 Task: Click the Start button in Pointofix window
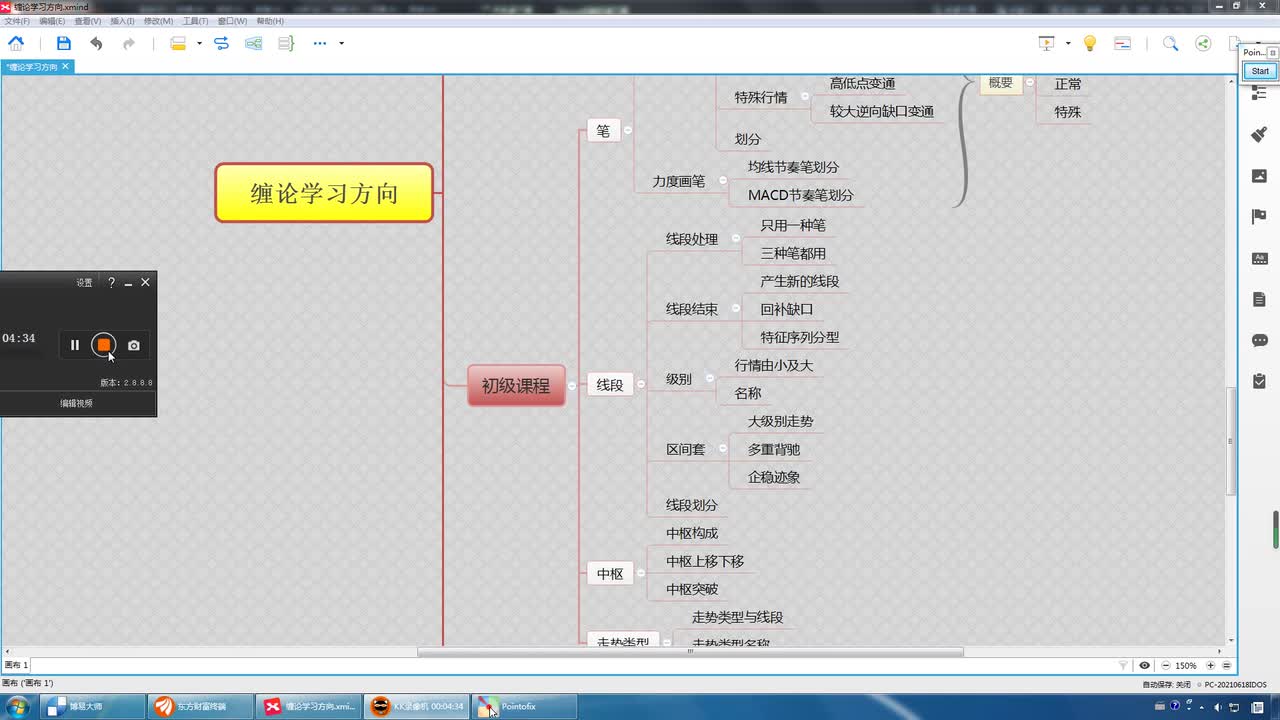(1260, 71)
